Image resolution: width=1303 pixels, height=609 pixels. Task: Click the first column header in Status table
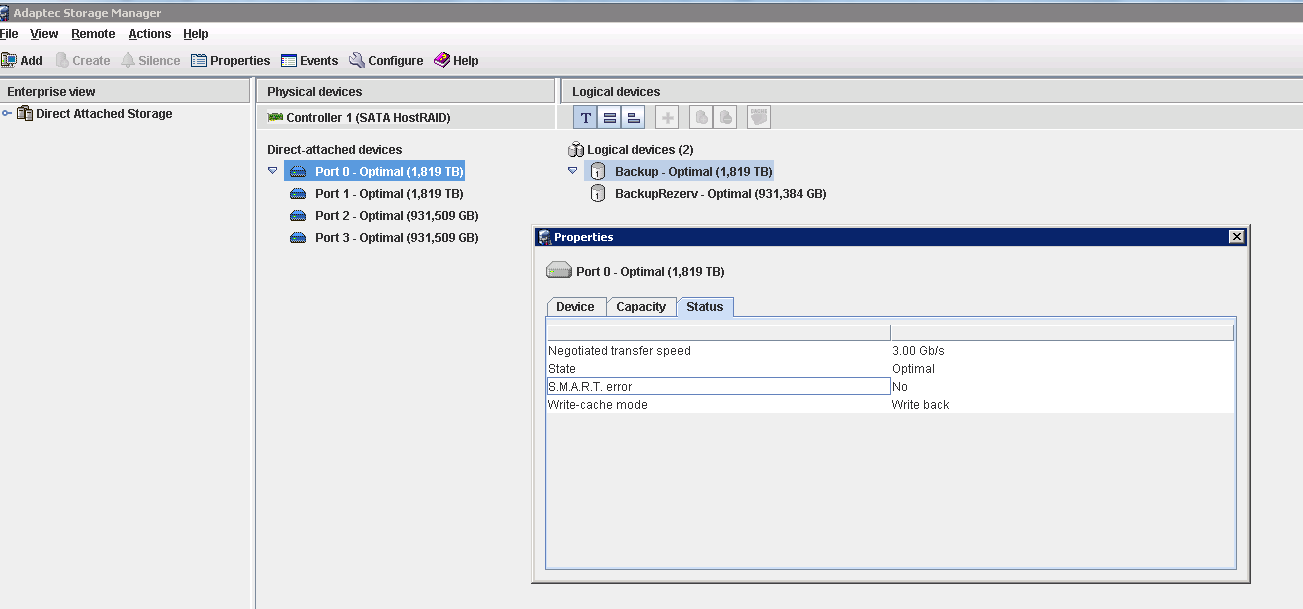718,333
